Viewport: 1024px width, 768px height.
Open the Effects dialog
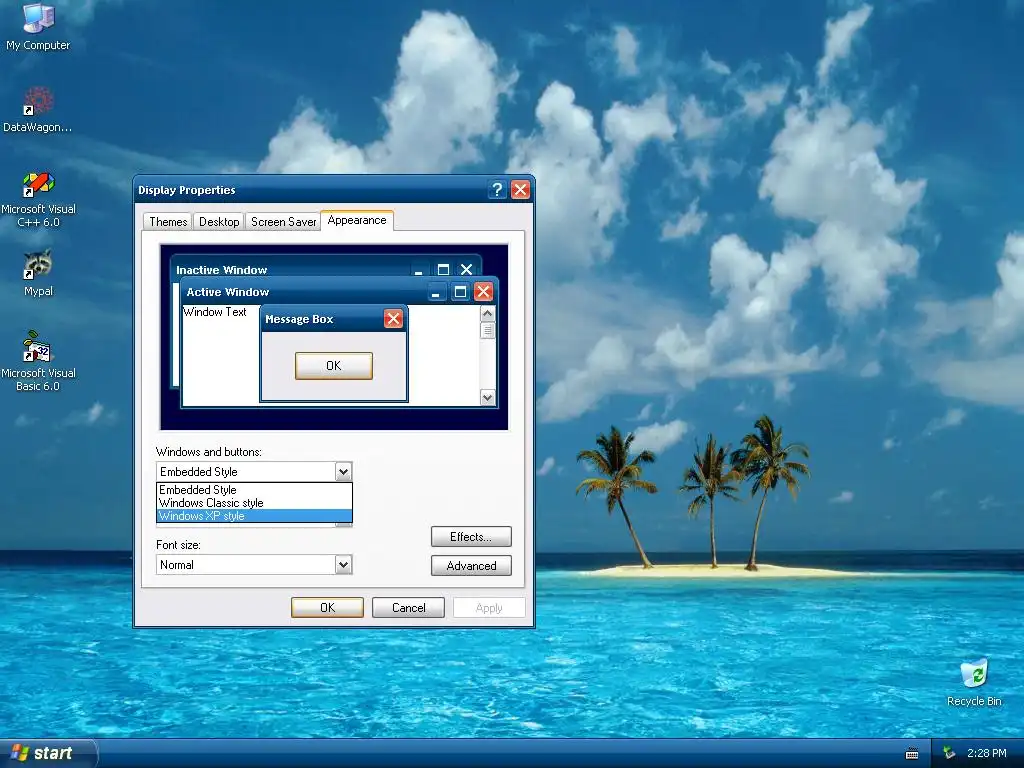point(471,537)
